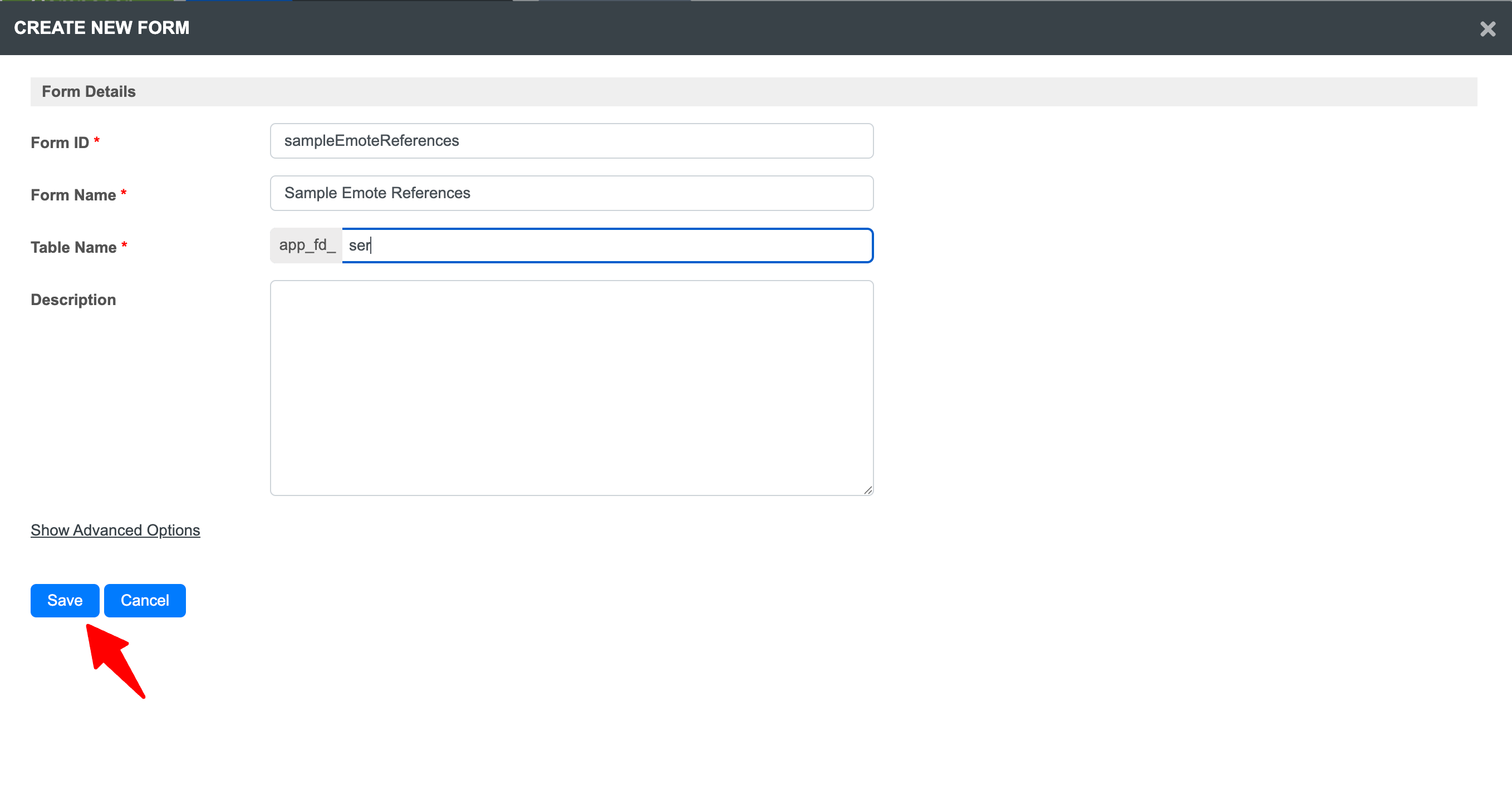Open Show Advanced Options link

tap(115, 530)
